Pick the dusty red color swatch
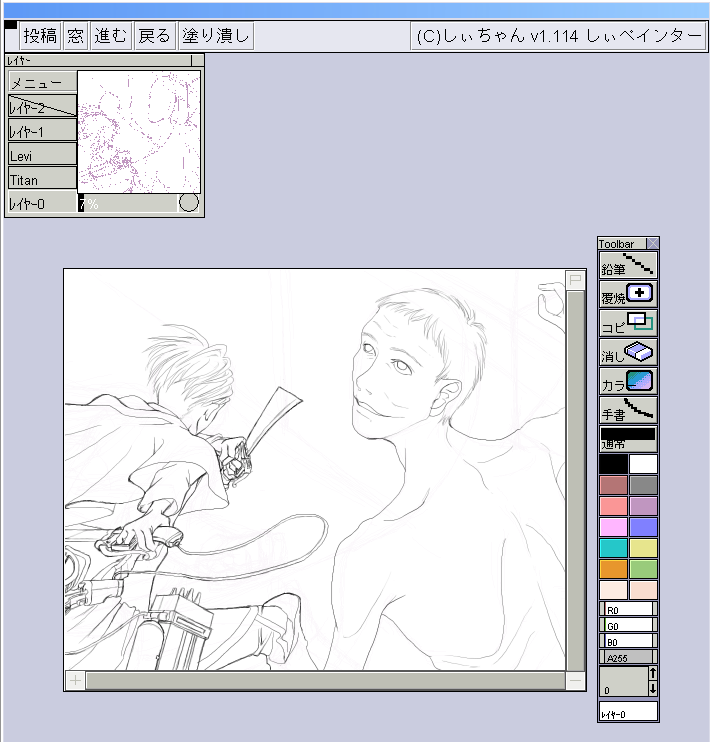Viewport: 710px width, 742px height. point(613,485)
